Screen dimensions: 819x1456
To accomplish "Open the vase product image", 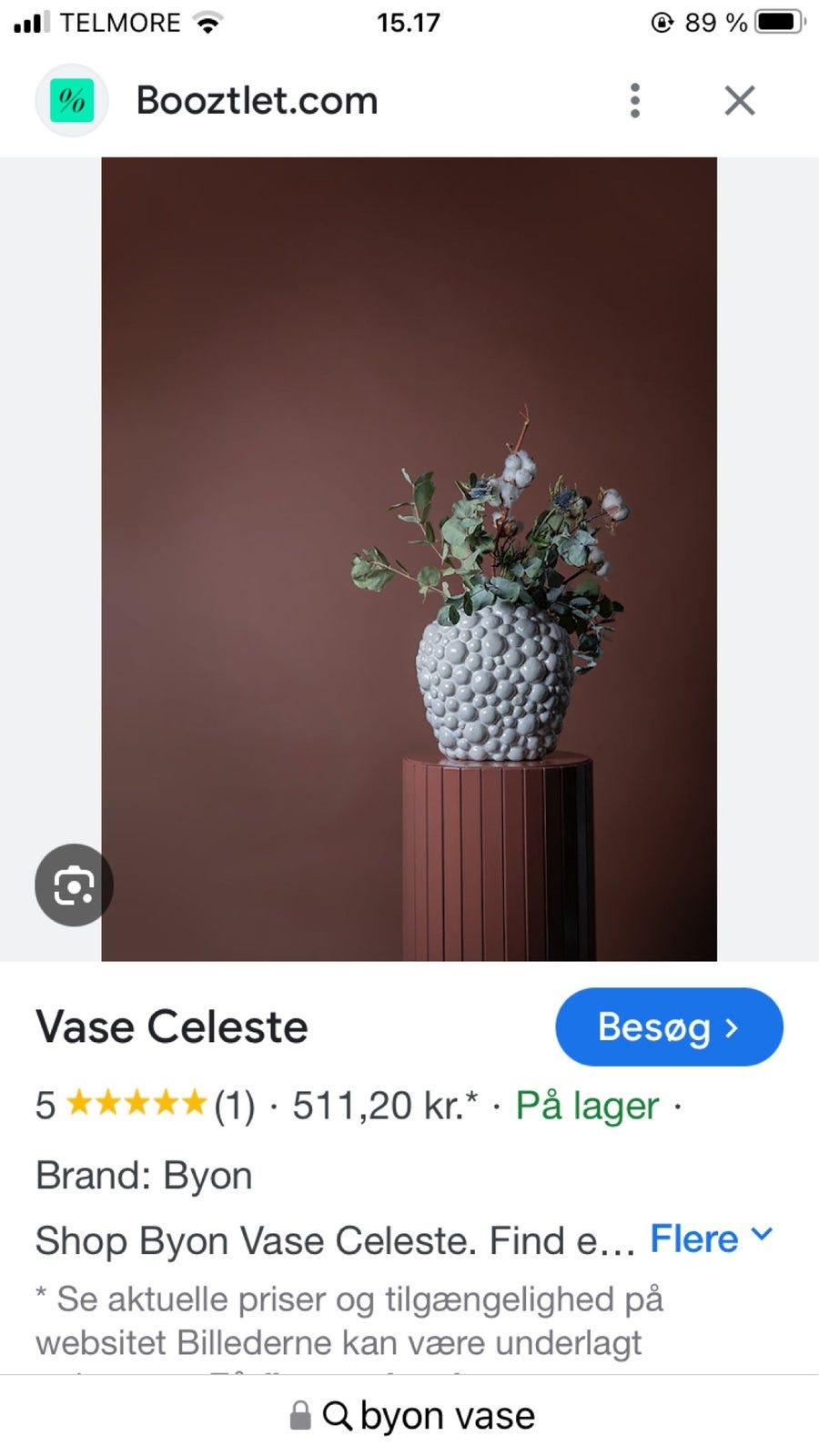I will click(409, 559).
